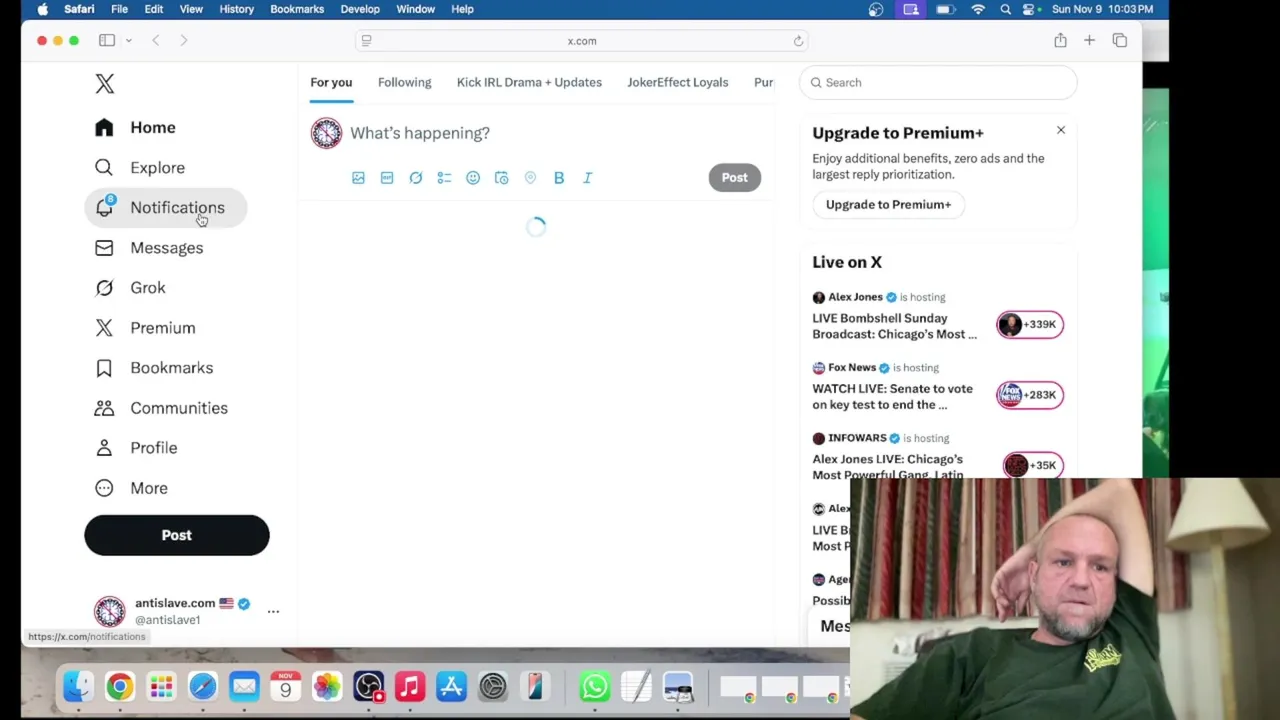Click the +339K listeners badge
Screen dimensions: 1280x720
[1030, 324]
